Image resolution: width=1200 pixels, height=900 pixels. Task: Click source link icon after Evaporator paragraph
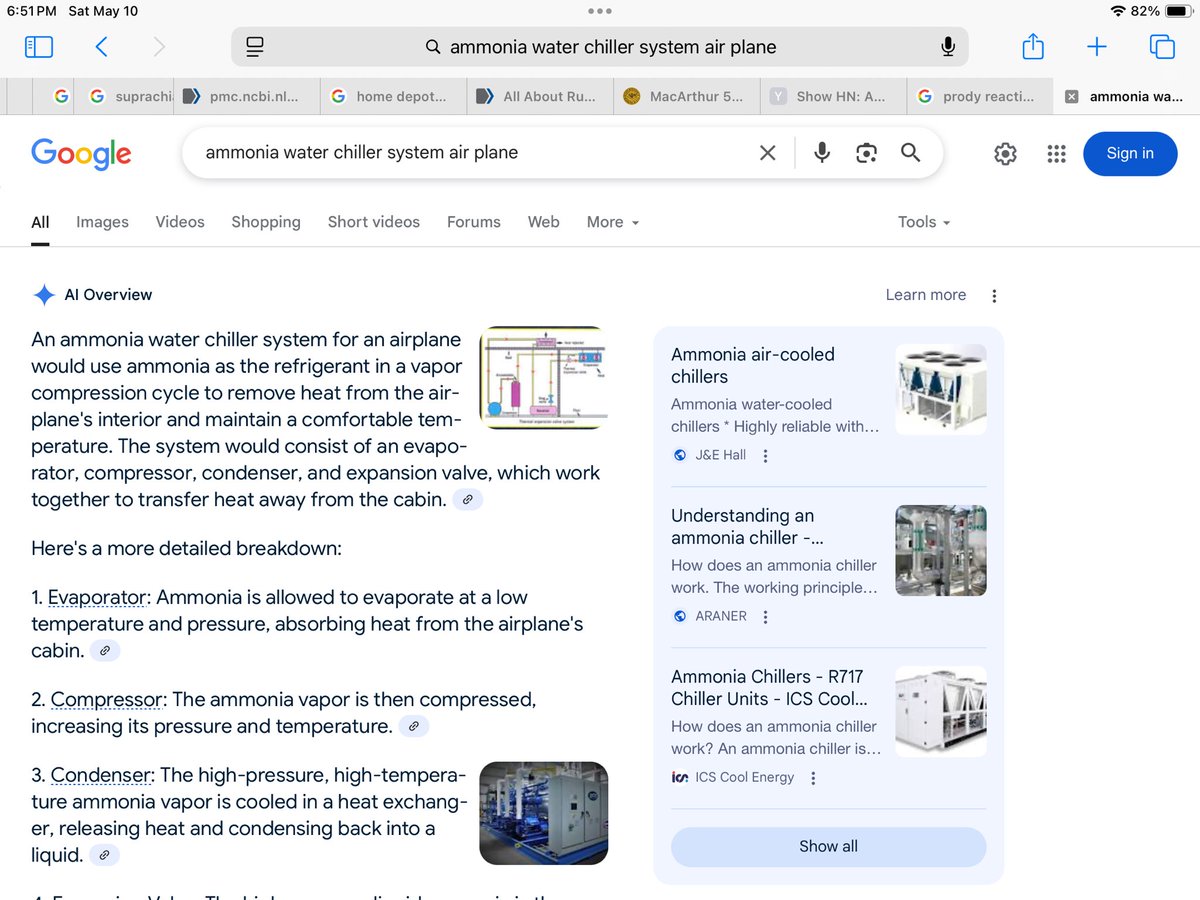[105, 651]
